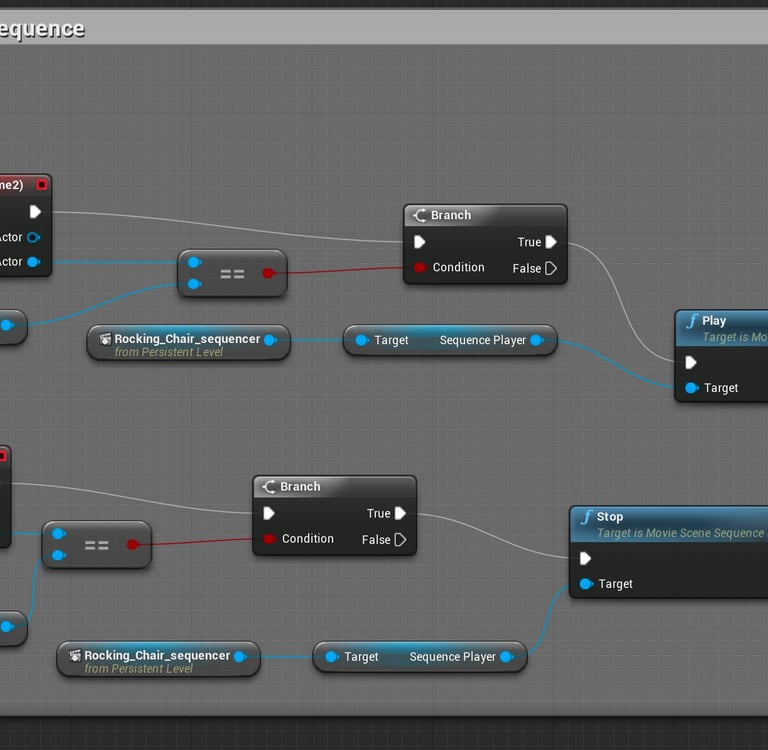768x750 pixels.
Task: Click upper Branch False output pin
Action: tap(551, 268)
